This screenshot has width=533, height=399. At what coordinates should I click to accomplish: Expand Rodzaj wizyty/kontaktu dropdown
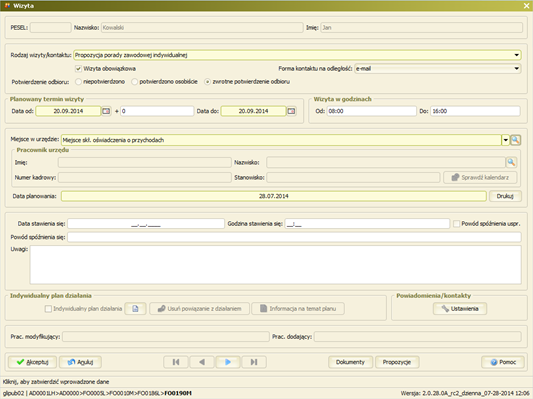click(x=516, y=55)
